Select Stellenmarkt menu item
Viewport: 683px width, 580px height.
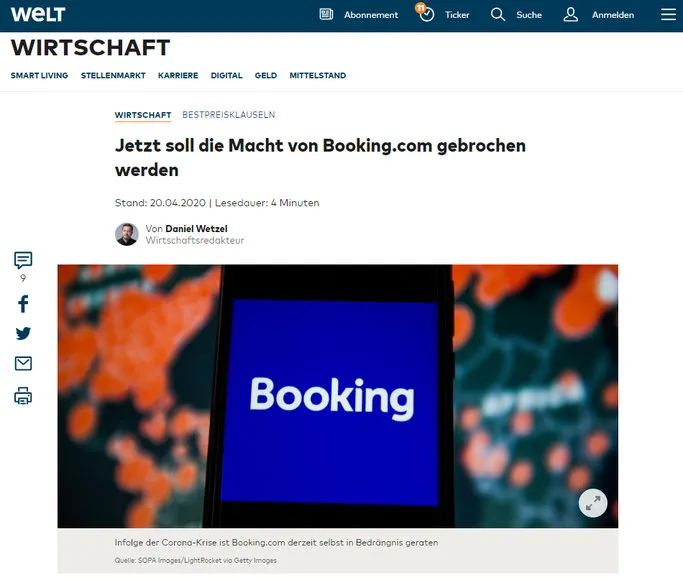(113, 75)
